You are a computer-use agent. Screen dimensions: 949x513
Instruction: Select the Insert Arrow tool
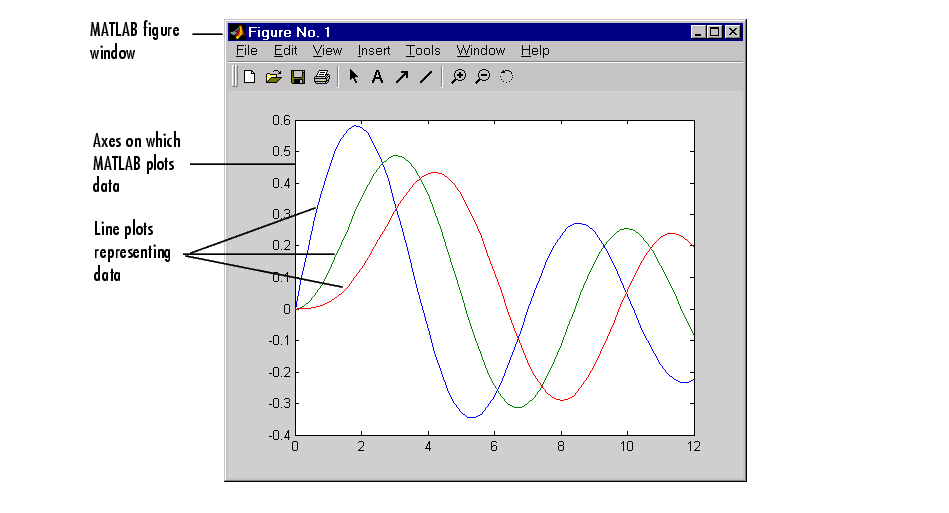click(x=401, y=77)
